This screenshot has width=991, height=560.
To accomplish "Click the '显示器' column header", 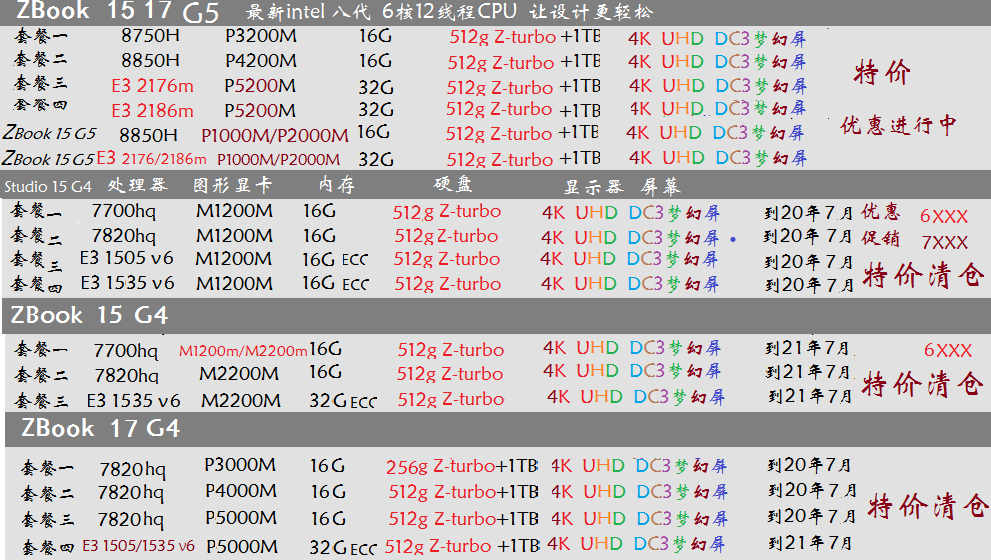I will pos(593,186).
